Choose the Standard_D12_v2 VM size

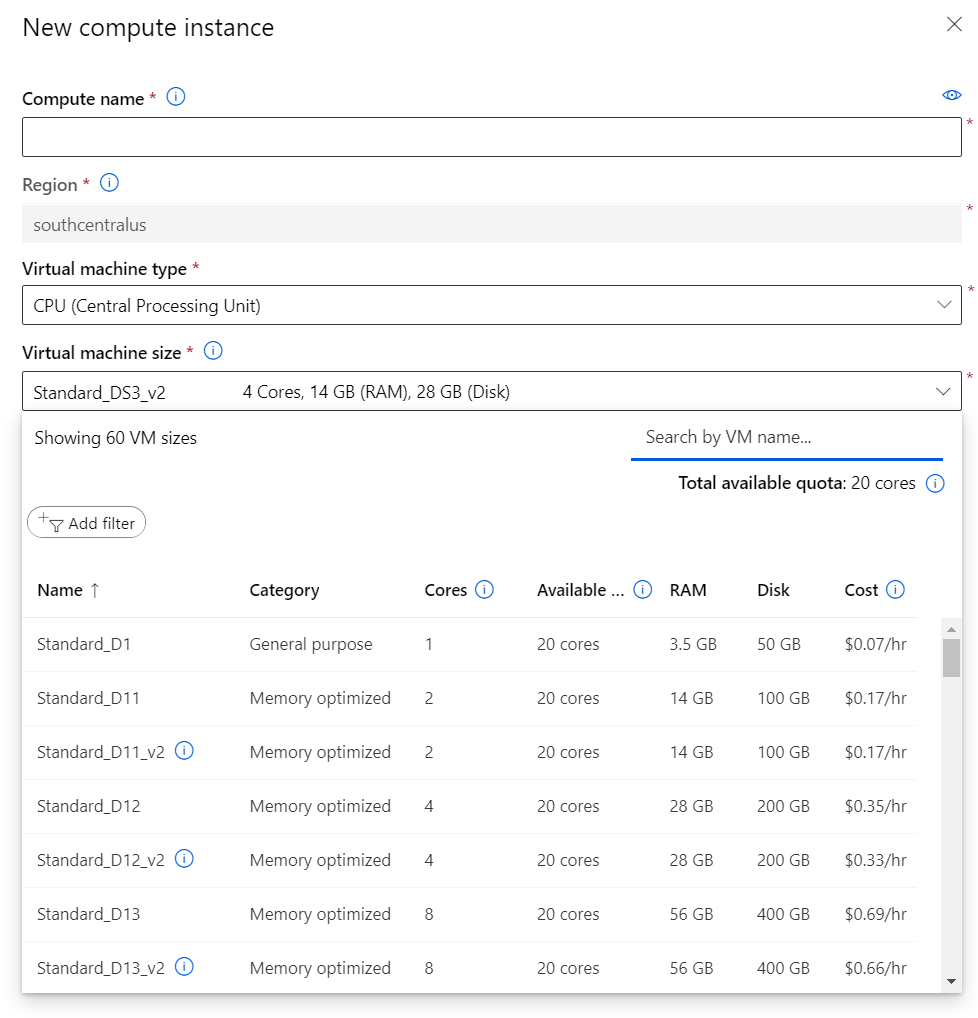pos(469,860)
